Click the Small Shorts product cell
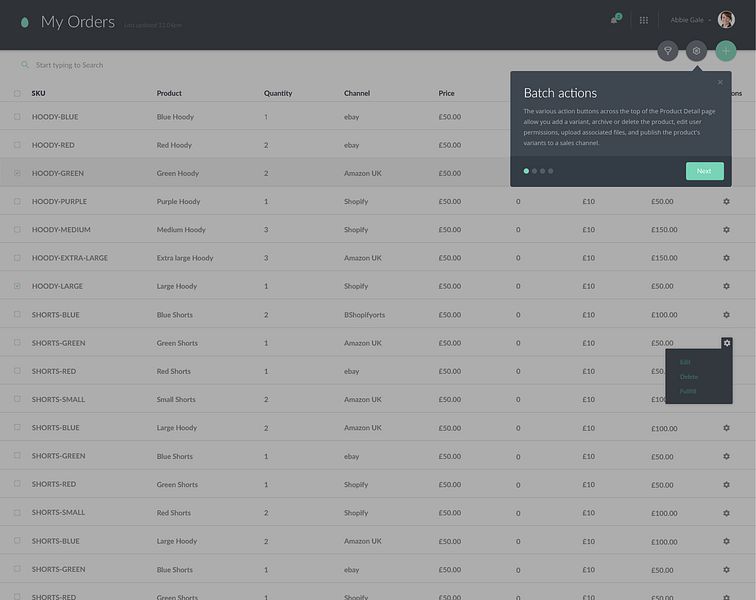The width and height of the screenshot is (756, 600). pyautogui.click(x=176, y=399)
